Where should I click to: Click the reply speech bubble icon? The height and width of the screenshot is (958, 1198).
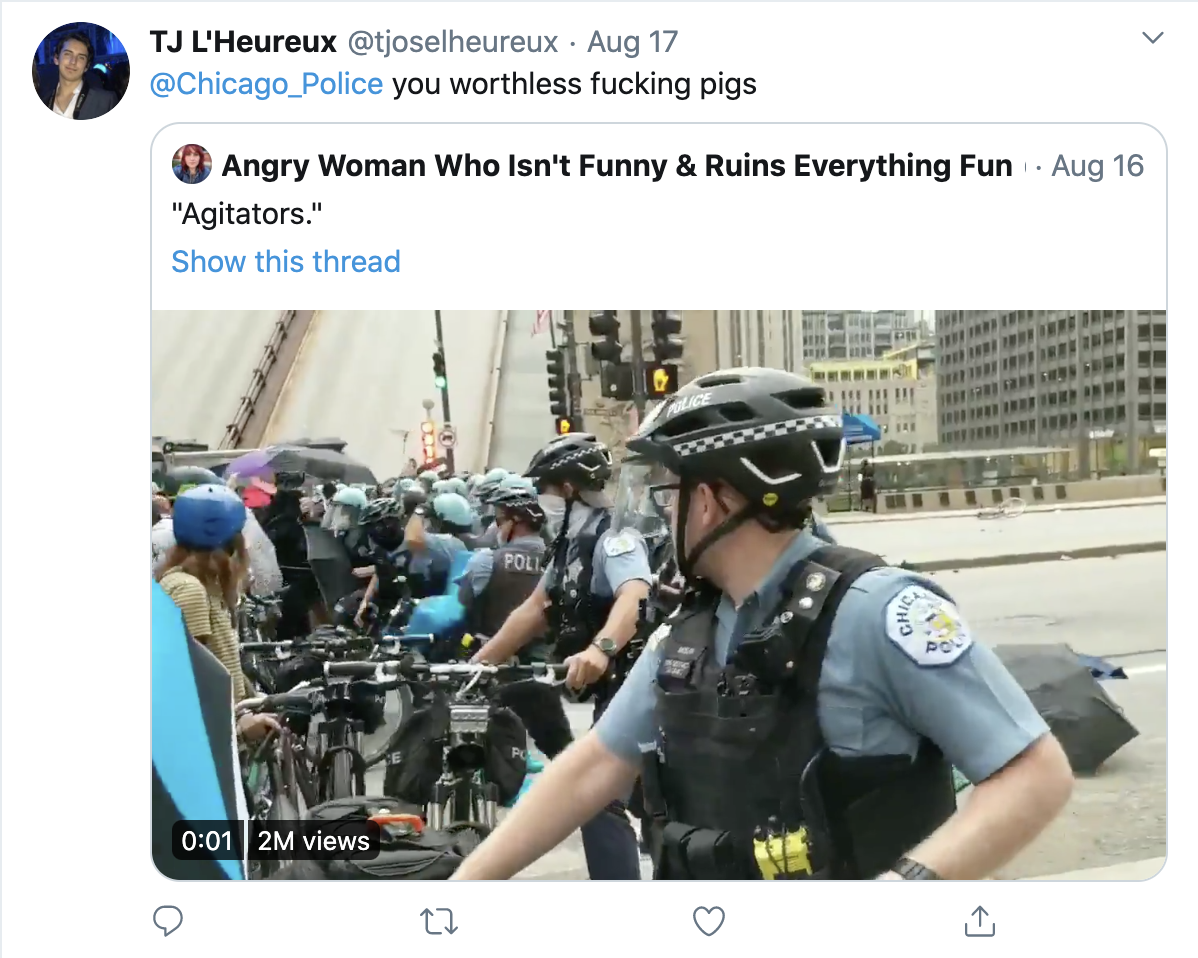click(167, 921)
